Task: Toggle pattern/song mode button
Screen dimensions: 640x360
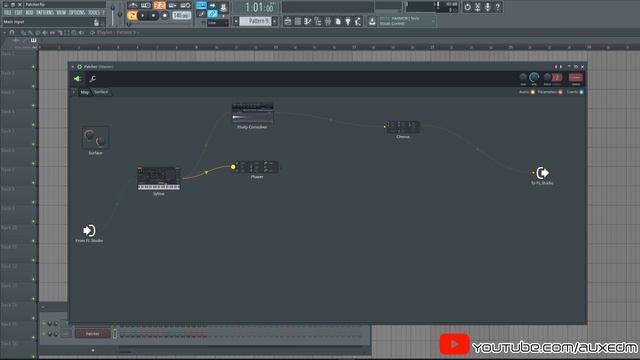Action: point(132,16)
